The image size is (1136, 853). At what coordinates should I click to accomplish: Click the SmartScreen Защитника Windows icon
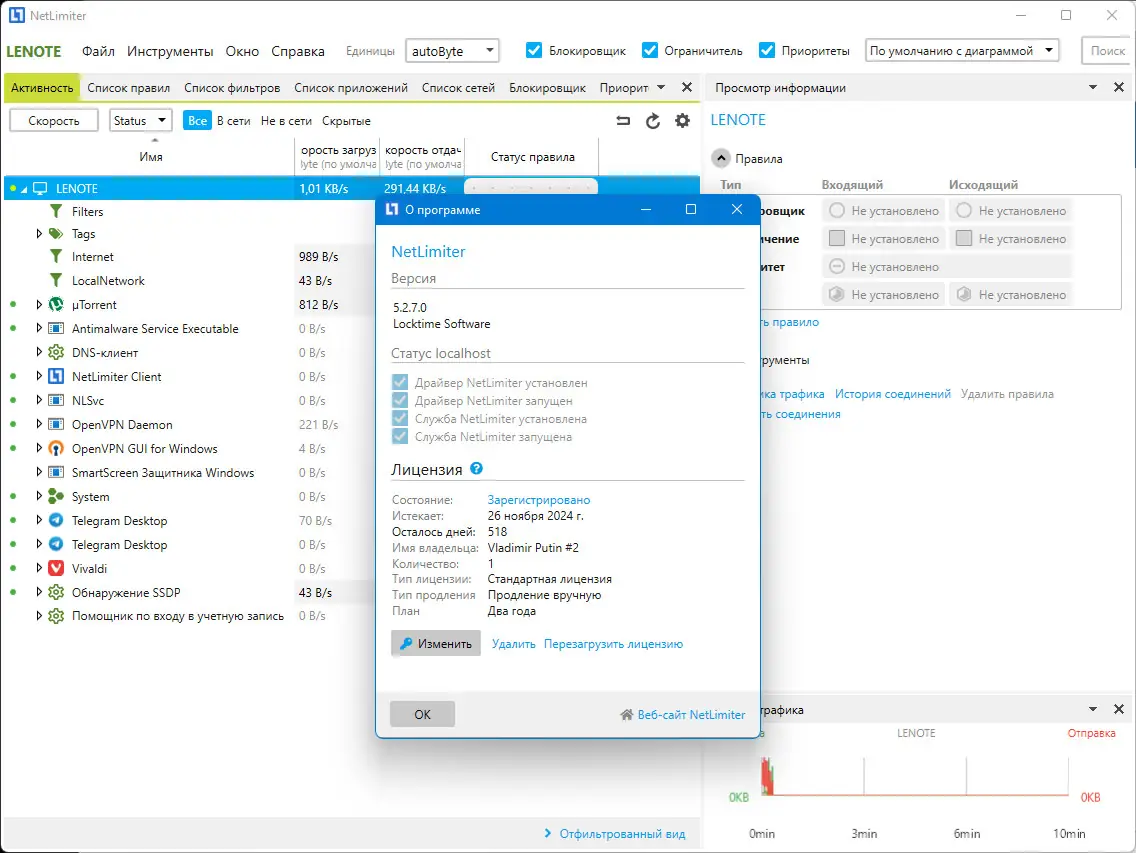click(56, 473)
